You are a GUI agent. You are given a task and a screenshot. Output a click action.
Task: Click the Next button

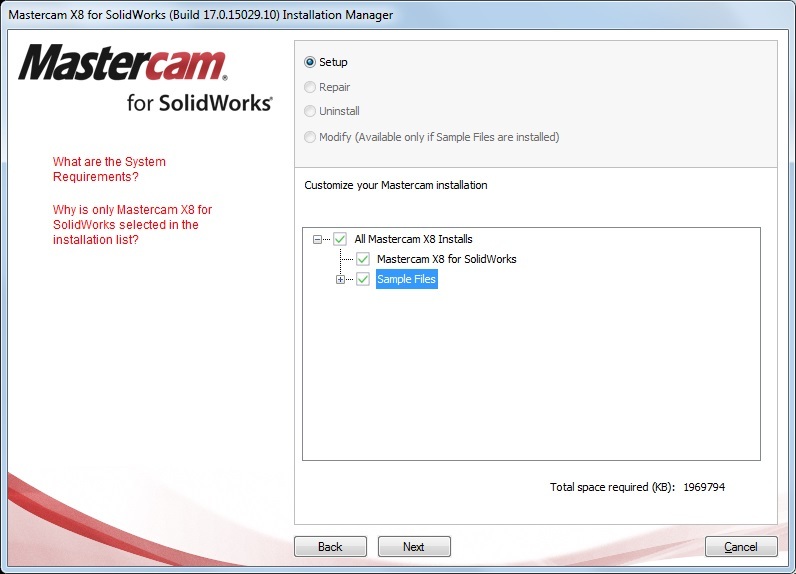pyautogui.click(x=414, y=547)
